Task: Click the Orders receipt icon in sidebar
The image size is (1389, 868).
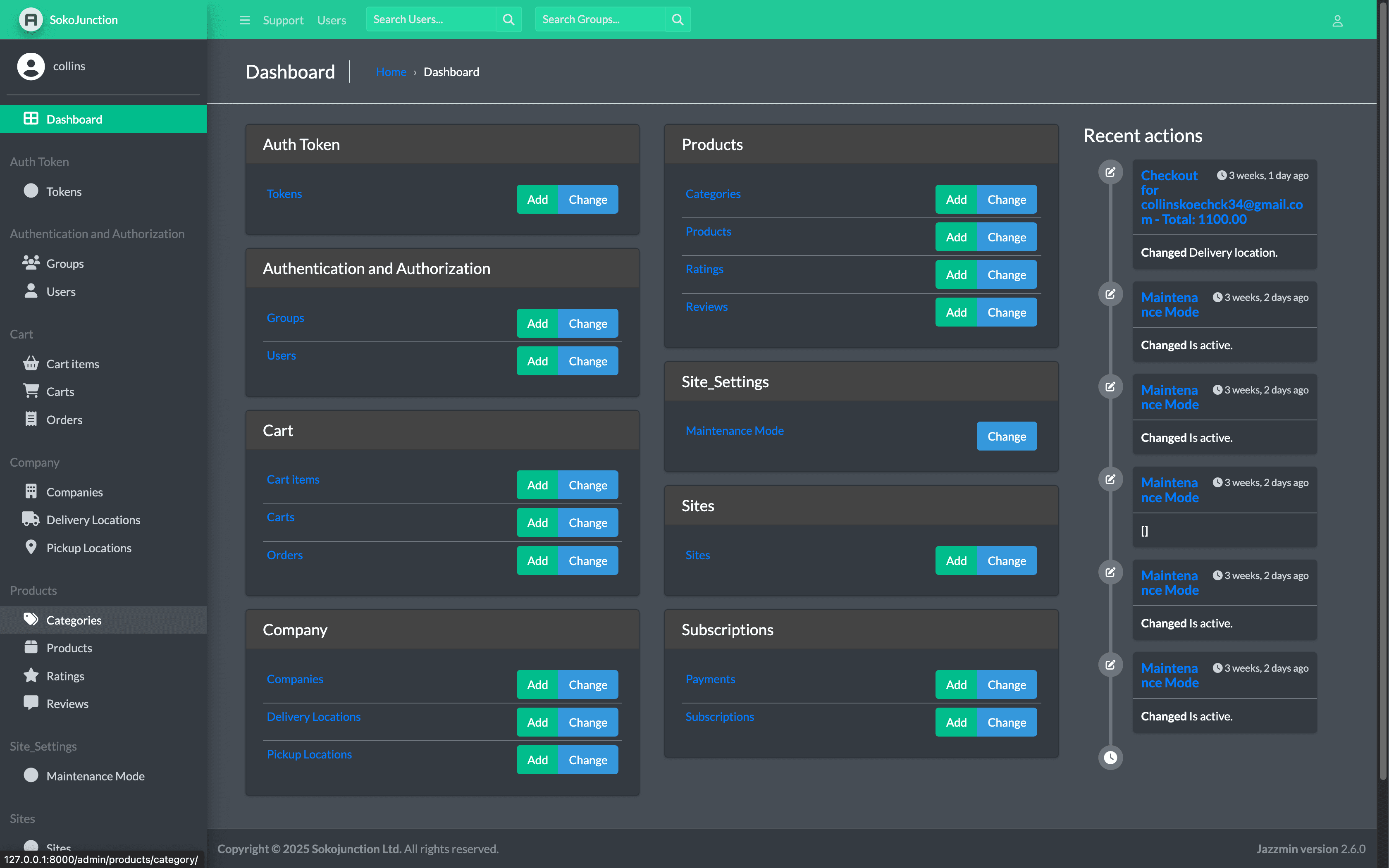Action: (x=31, y=418)
